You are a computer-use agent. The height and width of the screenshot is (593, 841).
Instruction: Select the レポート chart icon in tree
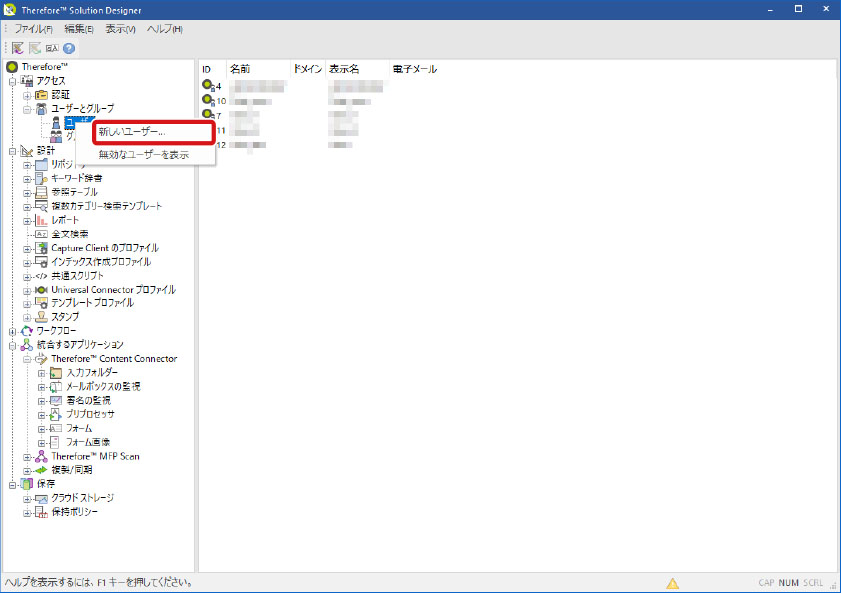coord(41,220)
